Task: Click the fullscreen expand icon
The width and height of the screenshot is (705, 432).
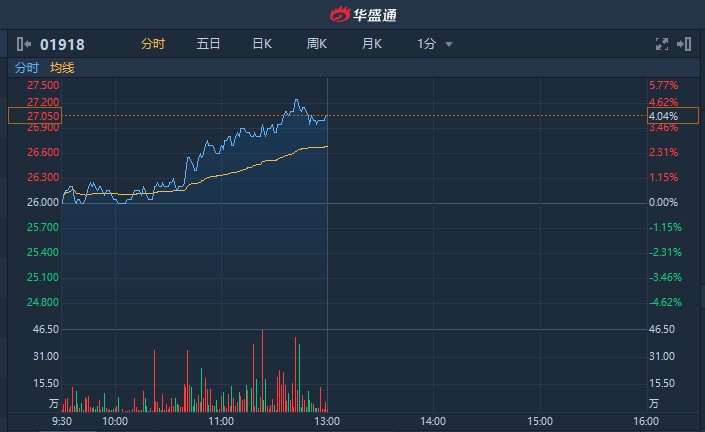Action: [661, 44]
